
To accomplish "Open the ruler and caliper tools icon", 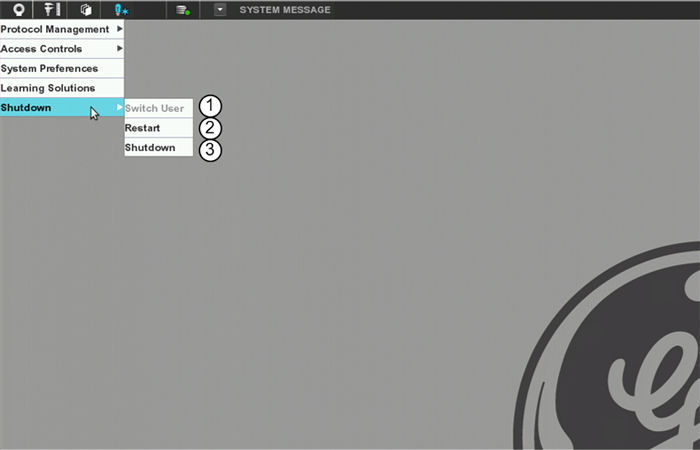I will [x=52, y=10].
